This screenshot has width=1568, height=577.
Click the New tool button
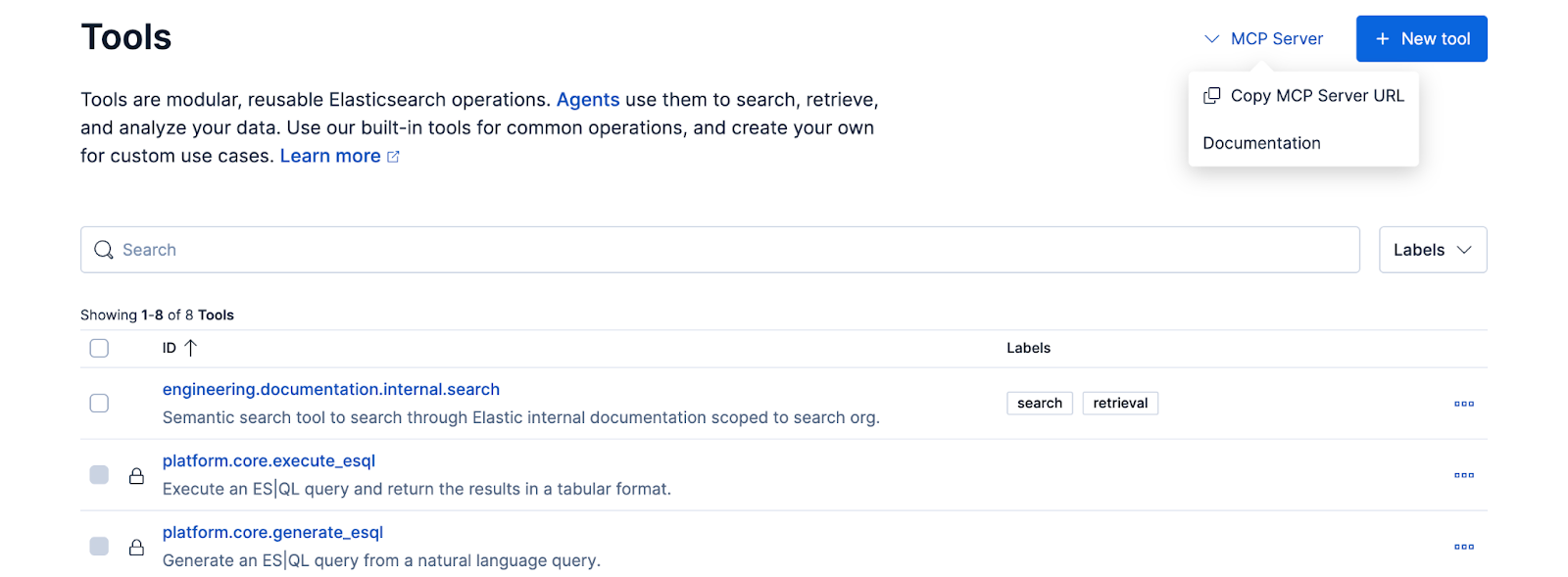[x=1421, y=39]
